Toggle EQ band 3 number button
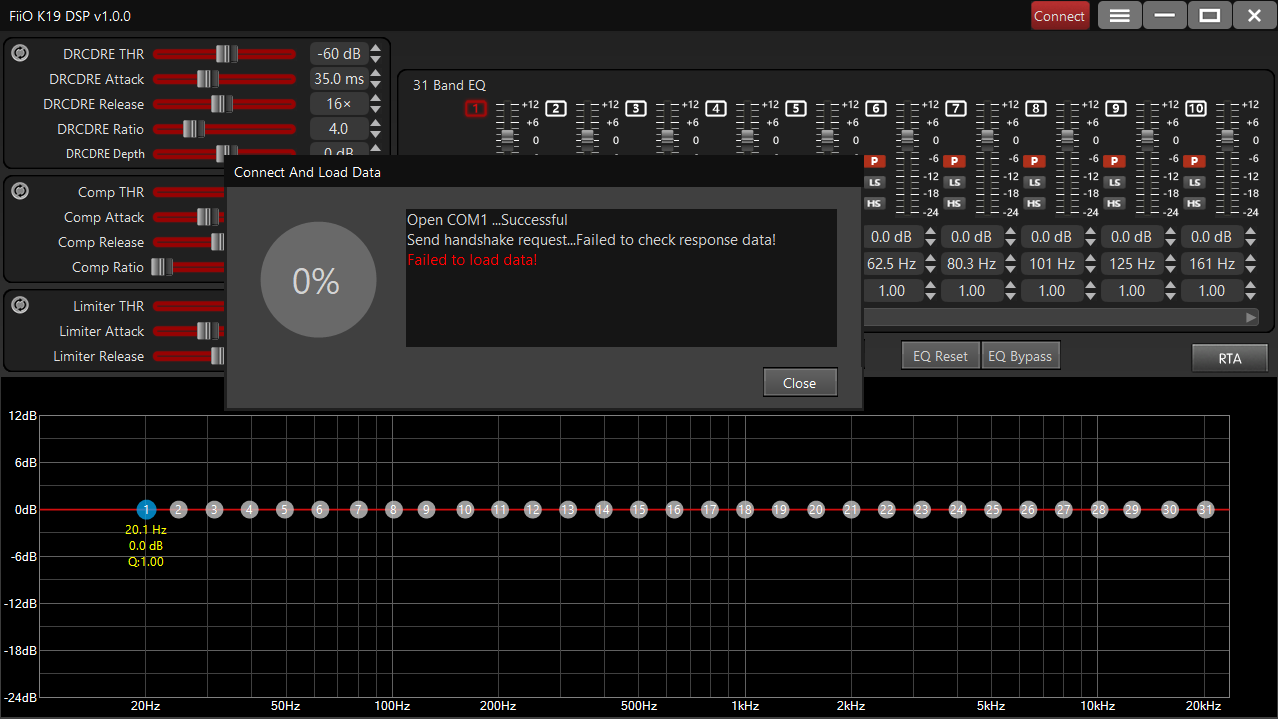Screen dimensions: 1278x719 tap(636, 109)
